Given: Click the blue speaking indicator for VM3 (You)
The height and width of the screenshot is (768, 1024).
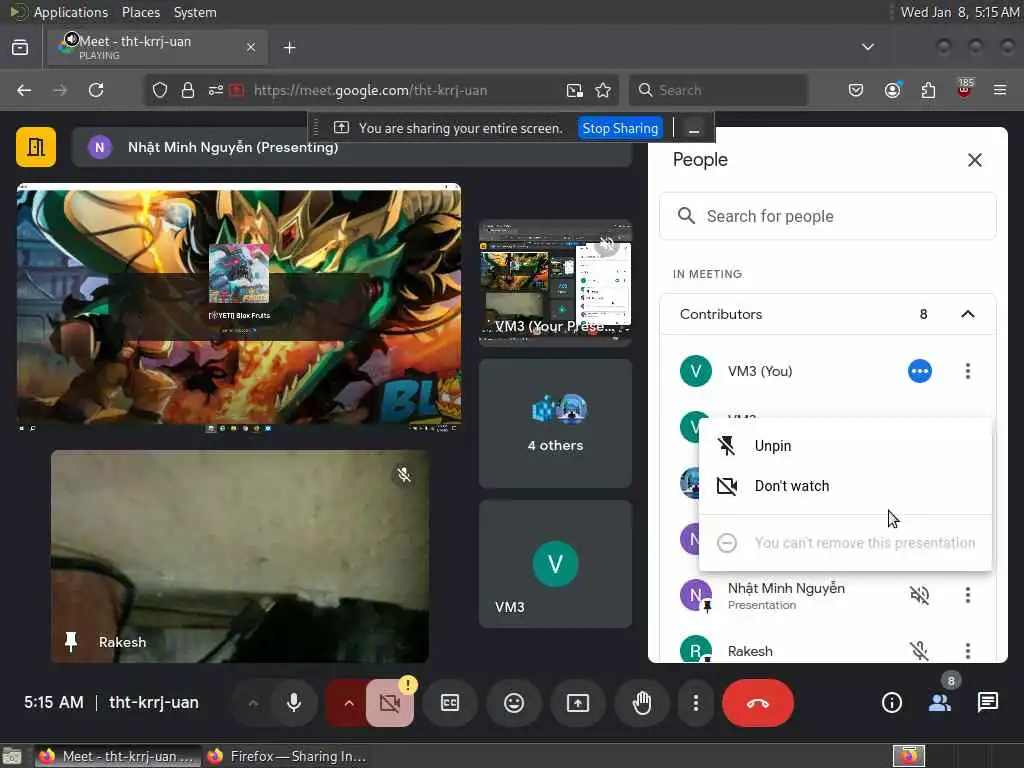Looking at the screenshot, I should (920, 371).
